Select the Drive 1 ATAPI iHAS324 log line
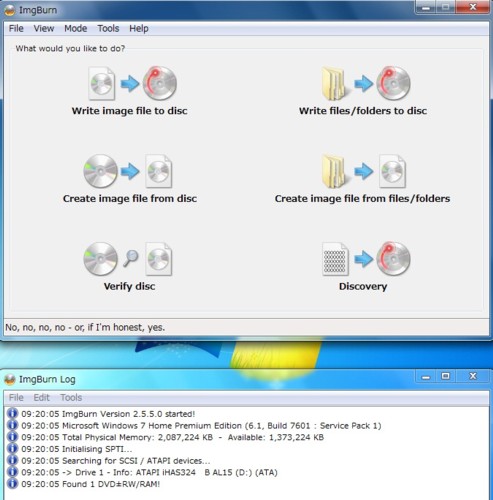 tap(149, 472)
